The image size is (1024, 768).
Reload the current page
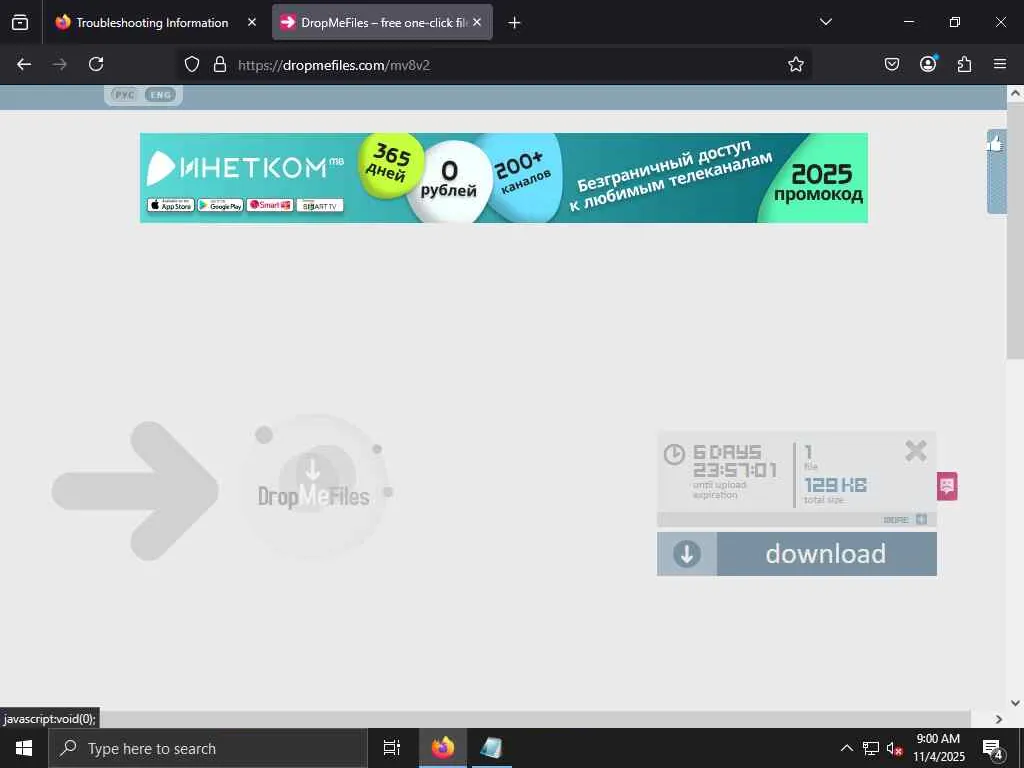point(96,64)
